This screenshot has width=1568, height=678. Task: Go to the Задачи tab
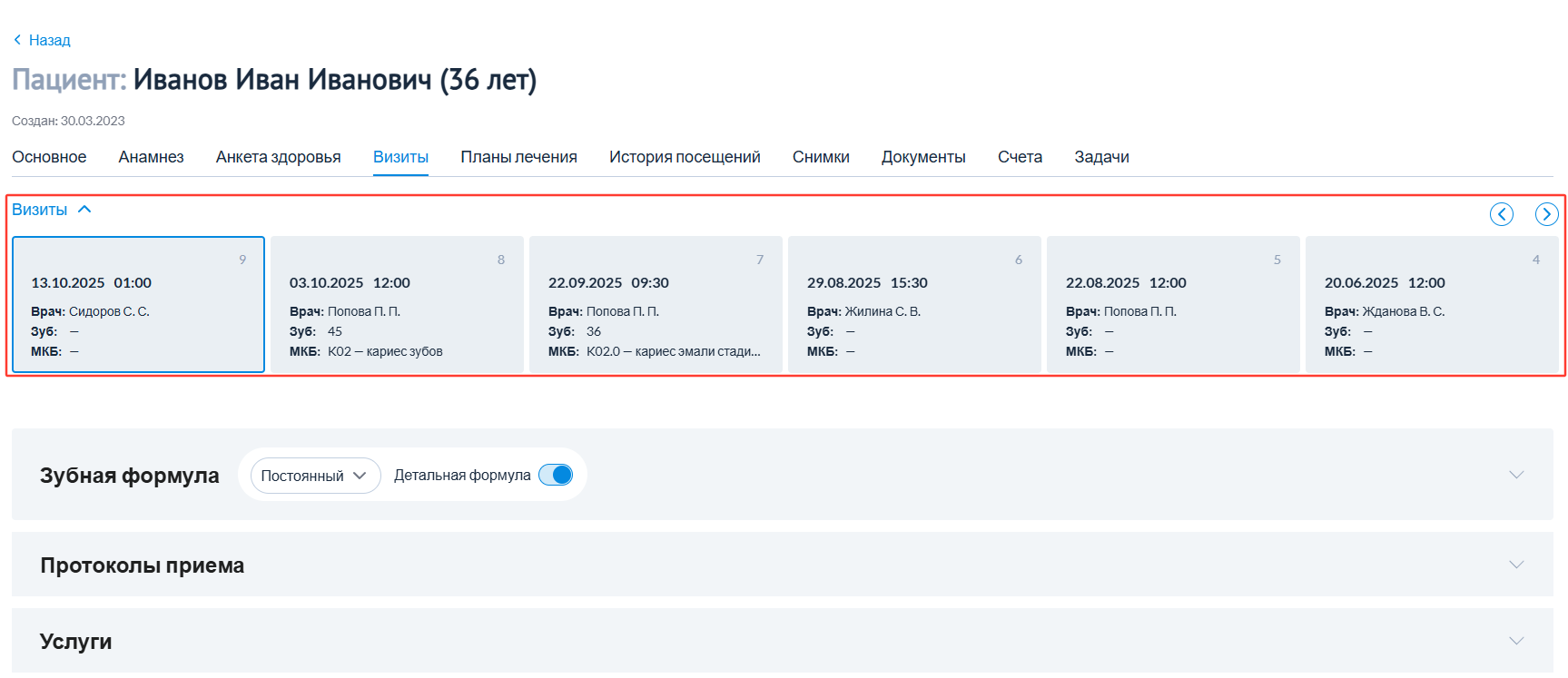pyautogui.click(x=1101, y=157)
